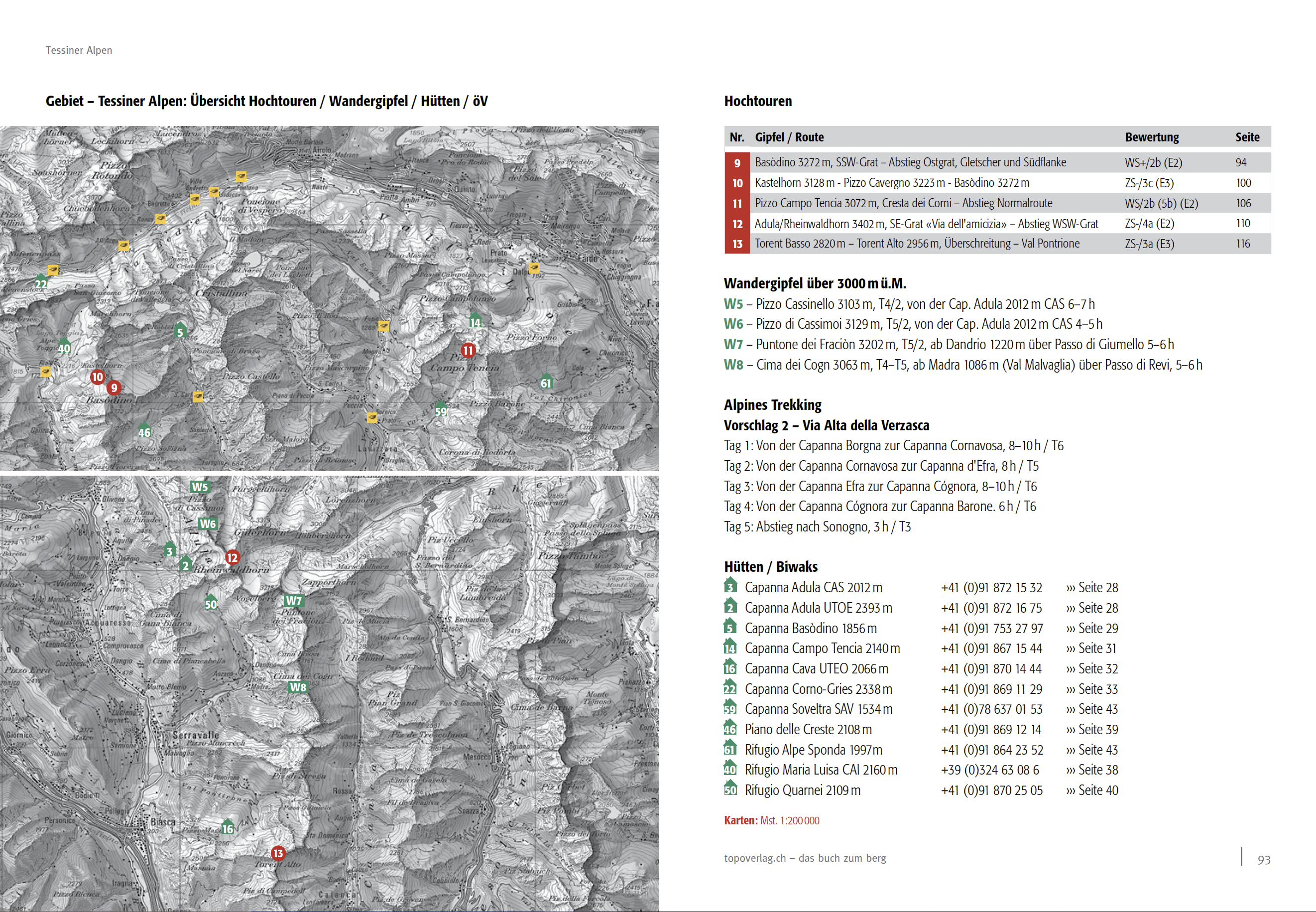The width and height of the screenshot is (1316, 912).
Task: Select green hut marker 46 on map
Action: point(144,431)
